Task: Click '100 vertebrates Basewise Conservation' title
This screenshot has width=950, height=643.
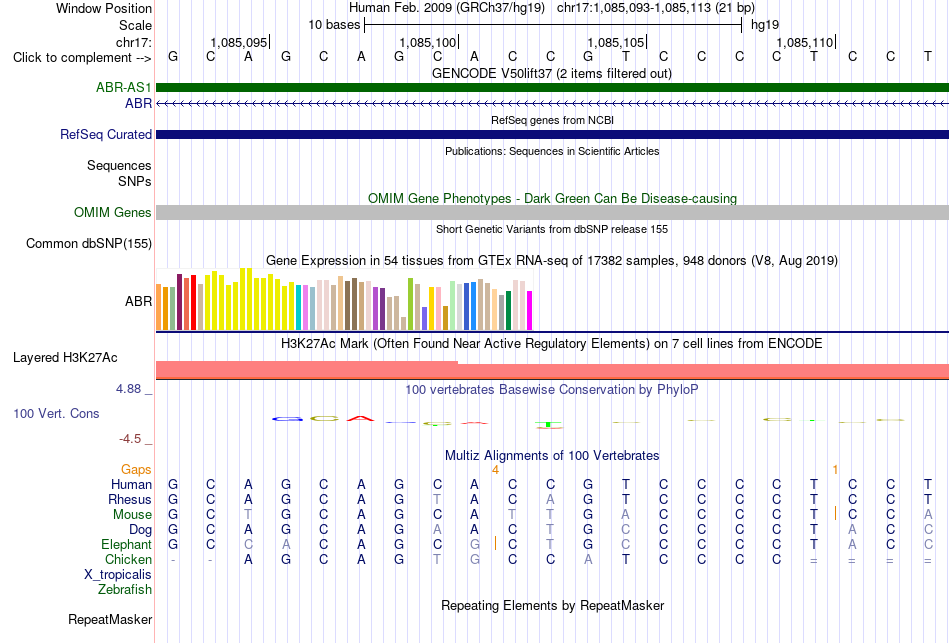Action: (552, 390)
